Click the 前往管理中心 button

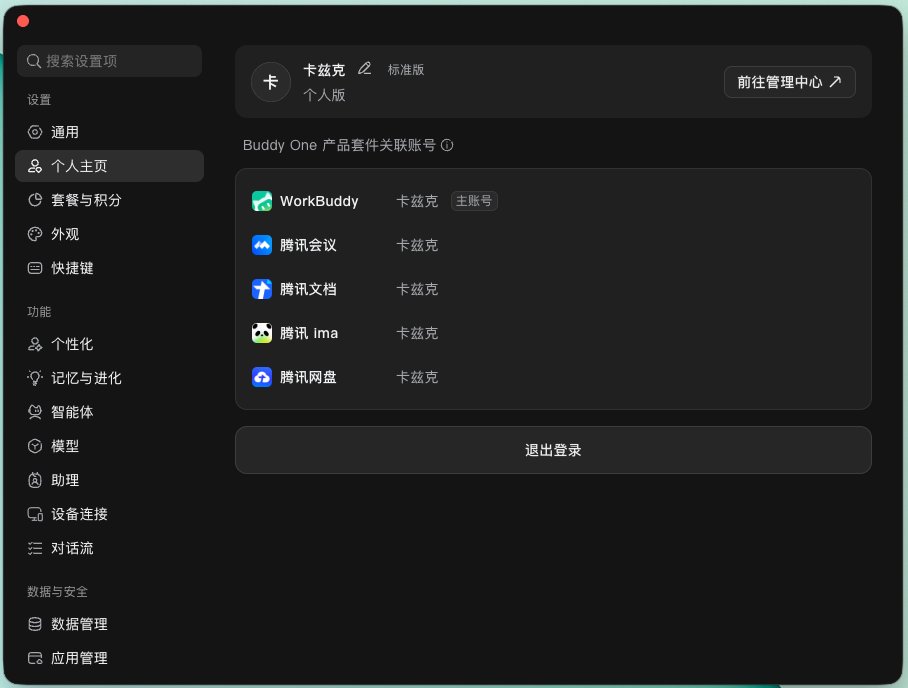pos(789,82)
